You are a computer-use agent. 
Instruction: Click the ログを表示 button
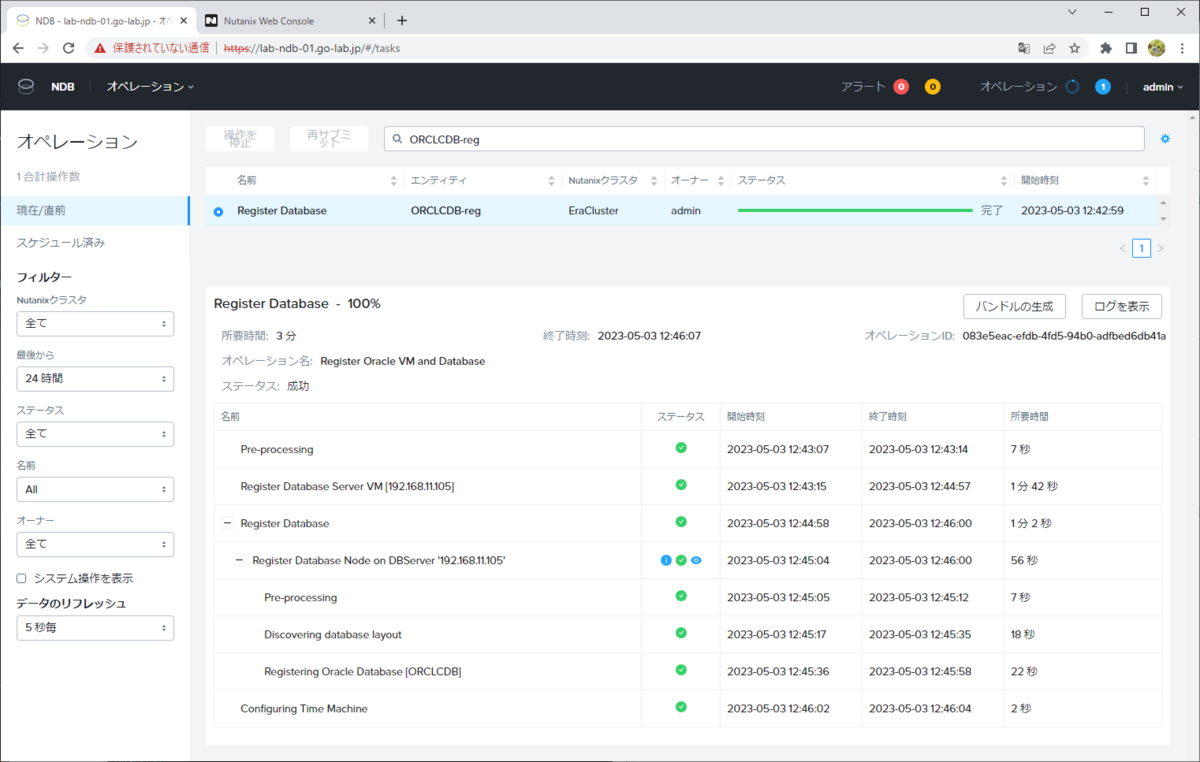click(1122, 305)
